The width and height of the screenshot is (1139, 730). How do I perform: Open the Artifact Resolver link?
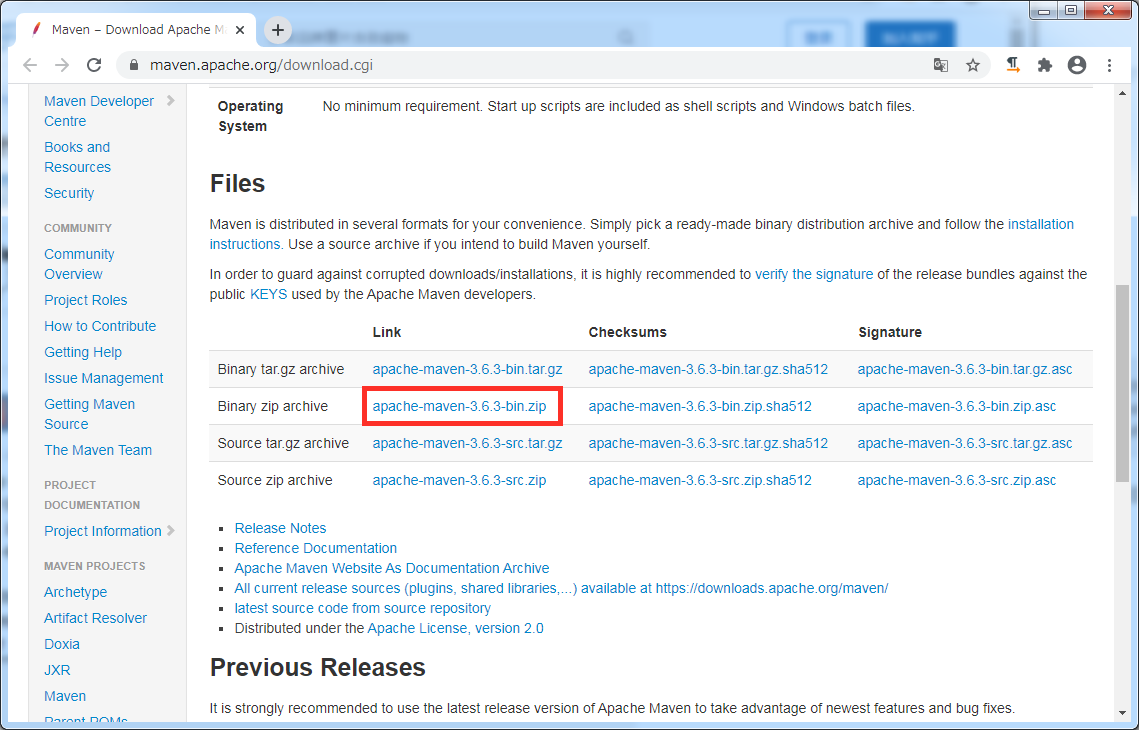coord(95,618)
